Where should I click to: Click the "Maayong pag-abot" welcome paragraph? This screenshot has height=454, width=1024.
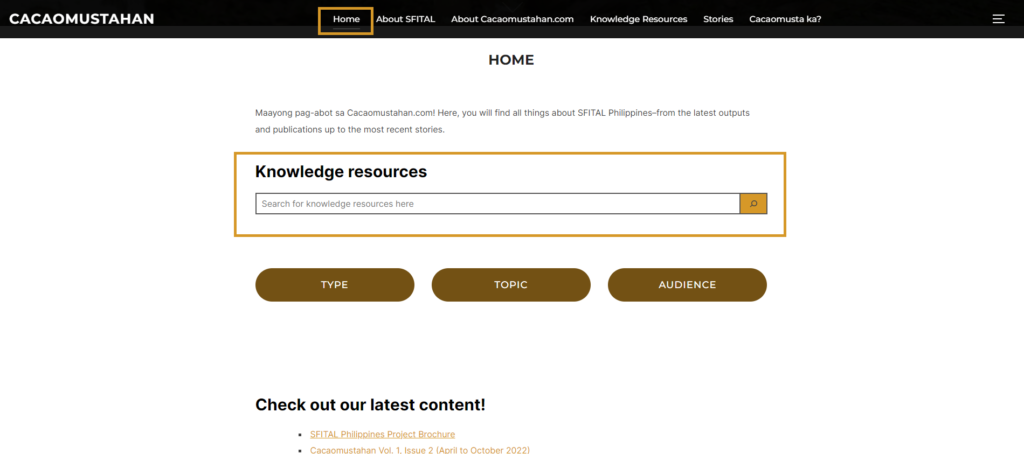tap(502, 121)
